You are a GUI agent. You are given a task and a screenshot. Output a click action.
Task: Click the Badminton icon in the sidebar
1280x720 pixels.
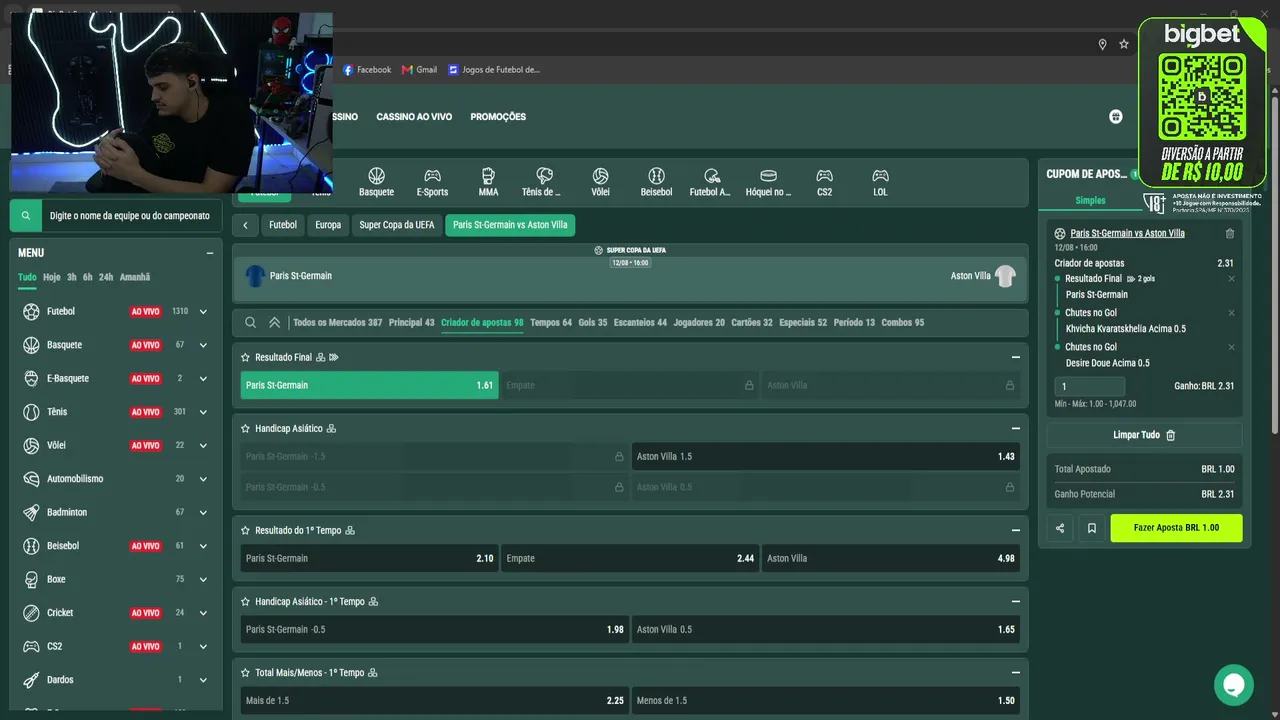coord(31,512)
